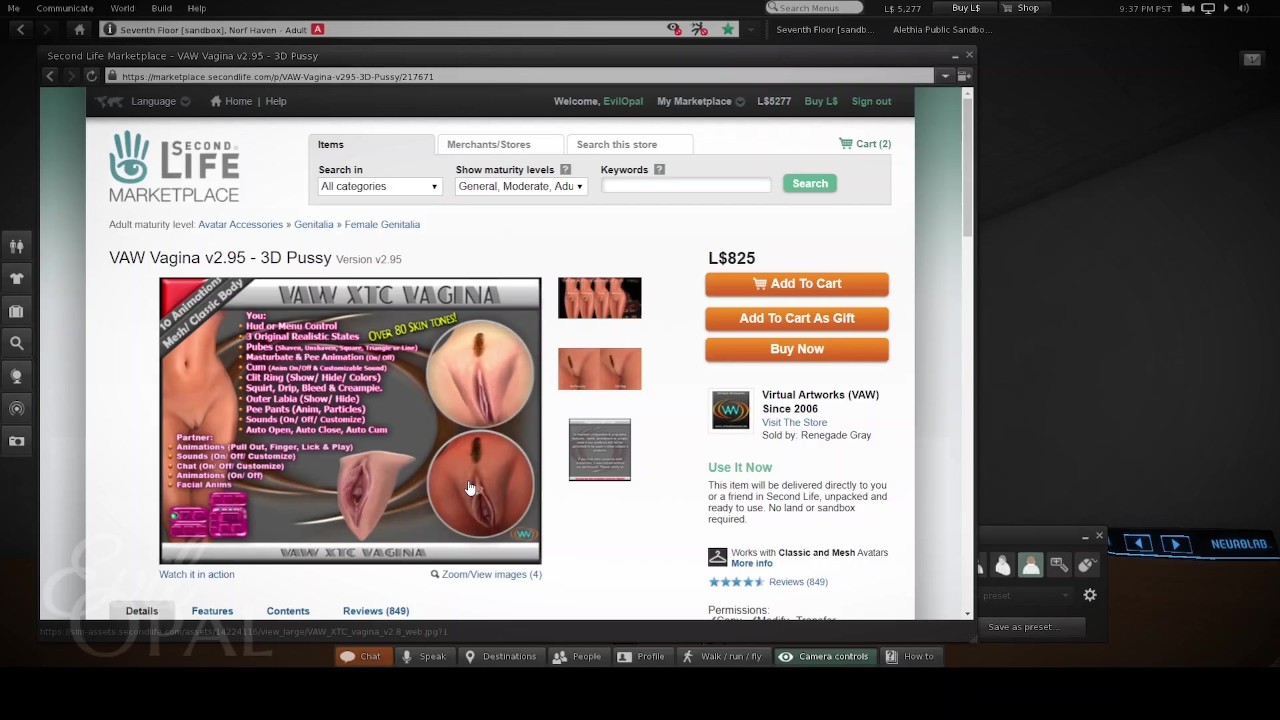
Task: Open the Build menu
Action: click(x=162, y=8)
